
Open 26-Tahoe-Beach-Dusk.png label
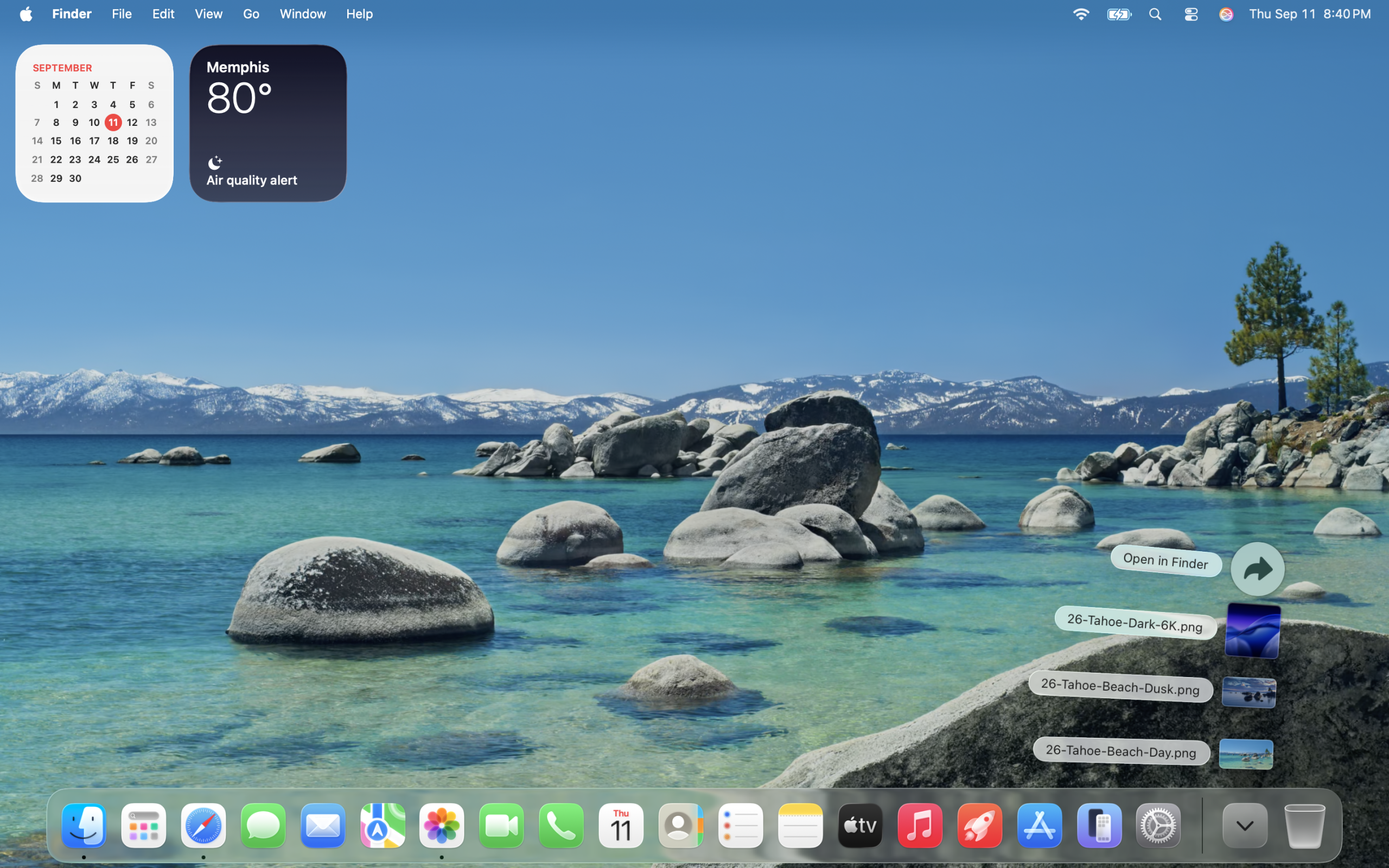[1120, 687]
